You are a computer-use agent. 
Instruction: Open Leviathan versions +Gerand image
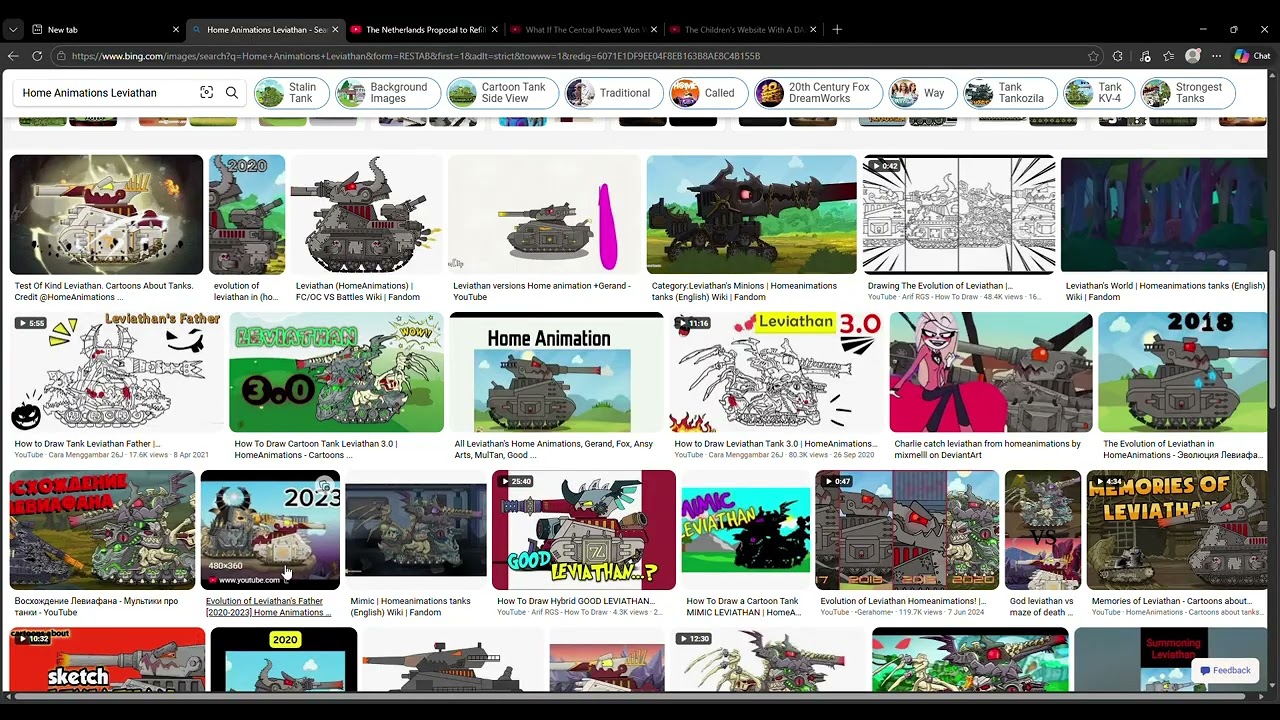544,214
